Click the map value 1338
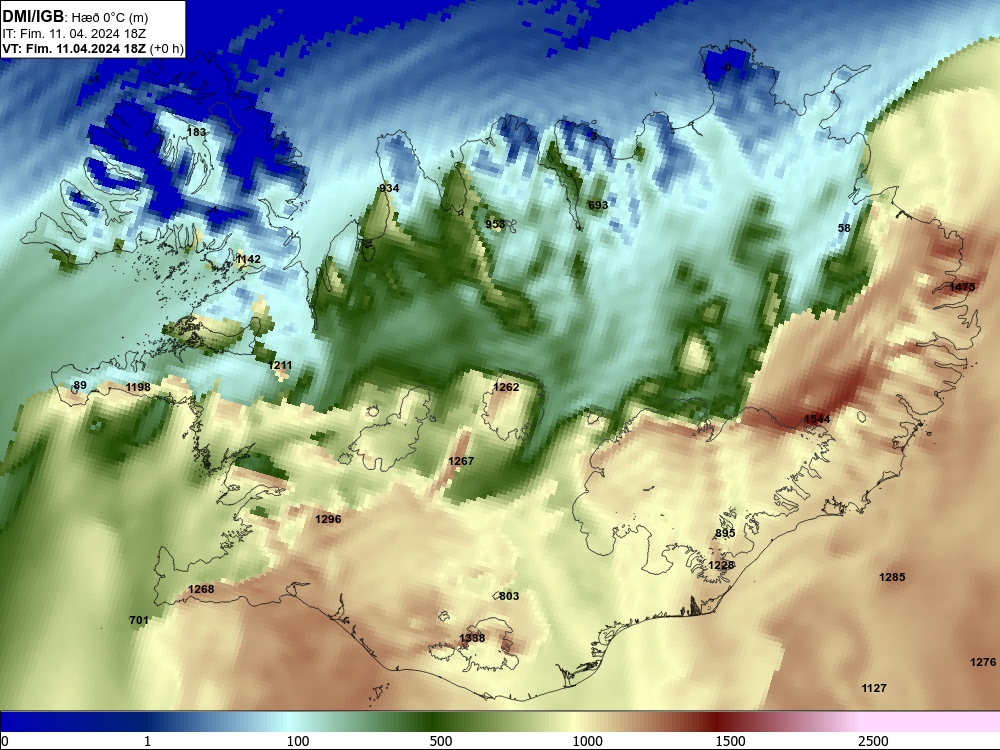This screenshot has width=1000, height=750. (472, 638)
